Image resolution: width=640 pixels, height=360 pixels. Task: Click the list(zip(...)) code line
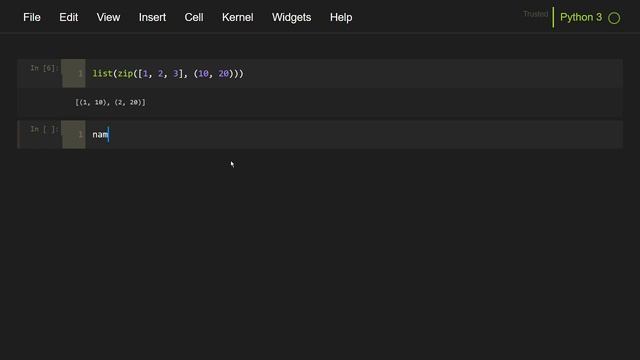pyautogui.click(x=168, y=73)
